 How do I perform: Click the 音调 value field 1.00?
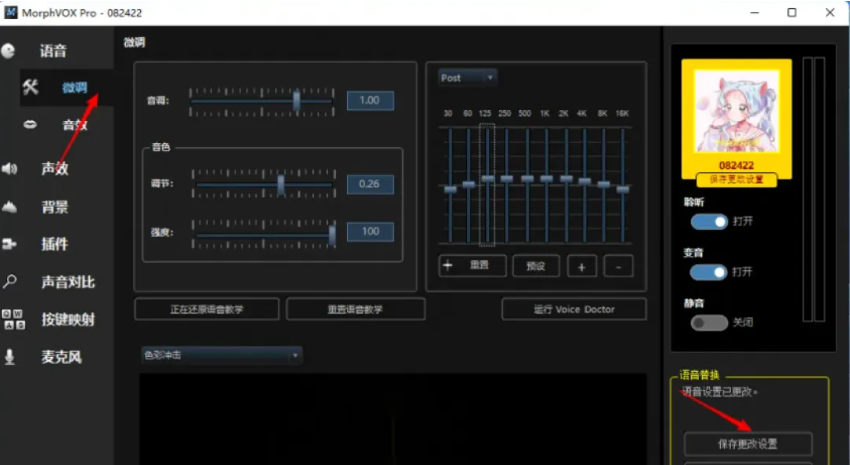click(x=370, y=100)
